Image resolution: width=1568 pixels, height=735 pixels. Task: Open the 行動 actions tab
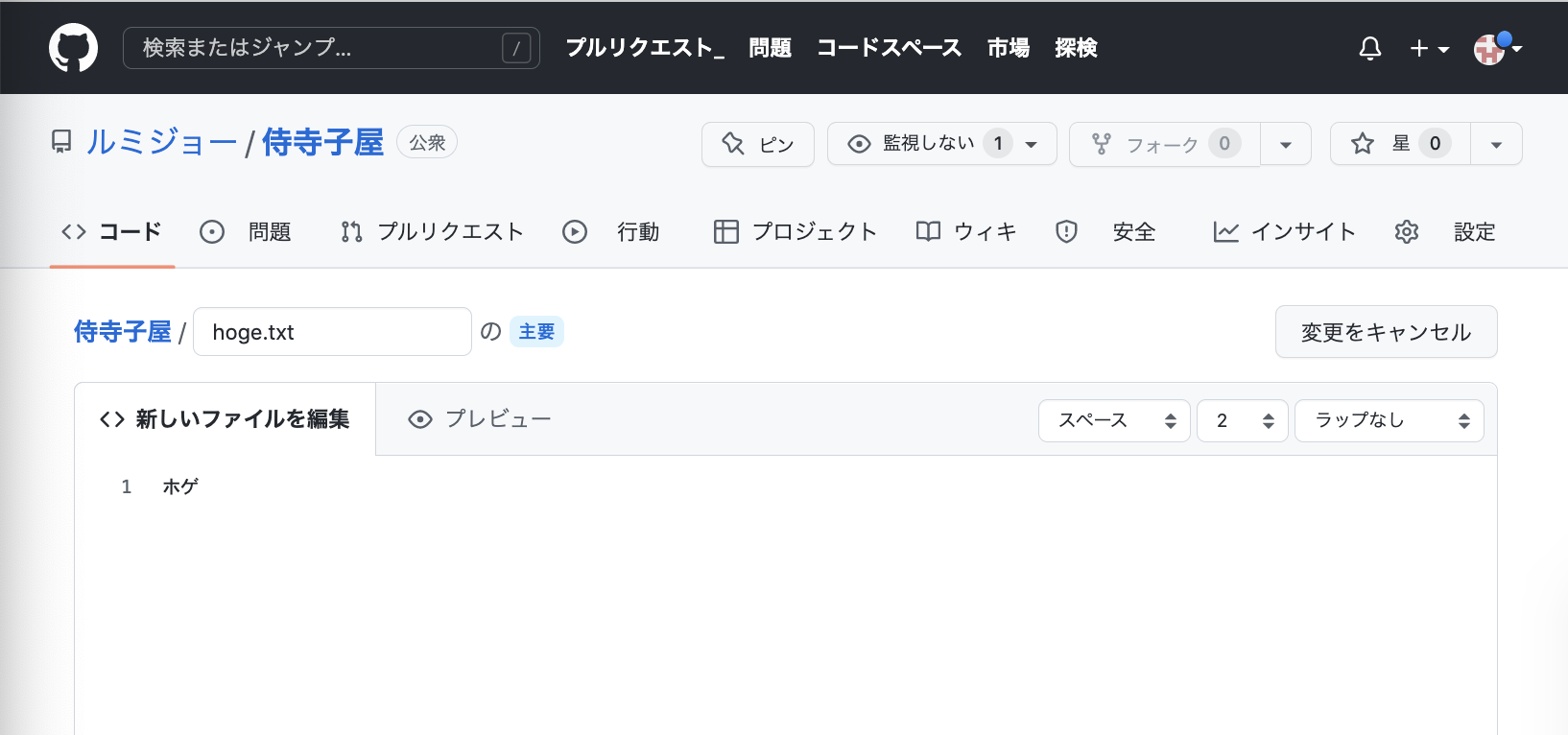click(611, 231)
